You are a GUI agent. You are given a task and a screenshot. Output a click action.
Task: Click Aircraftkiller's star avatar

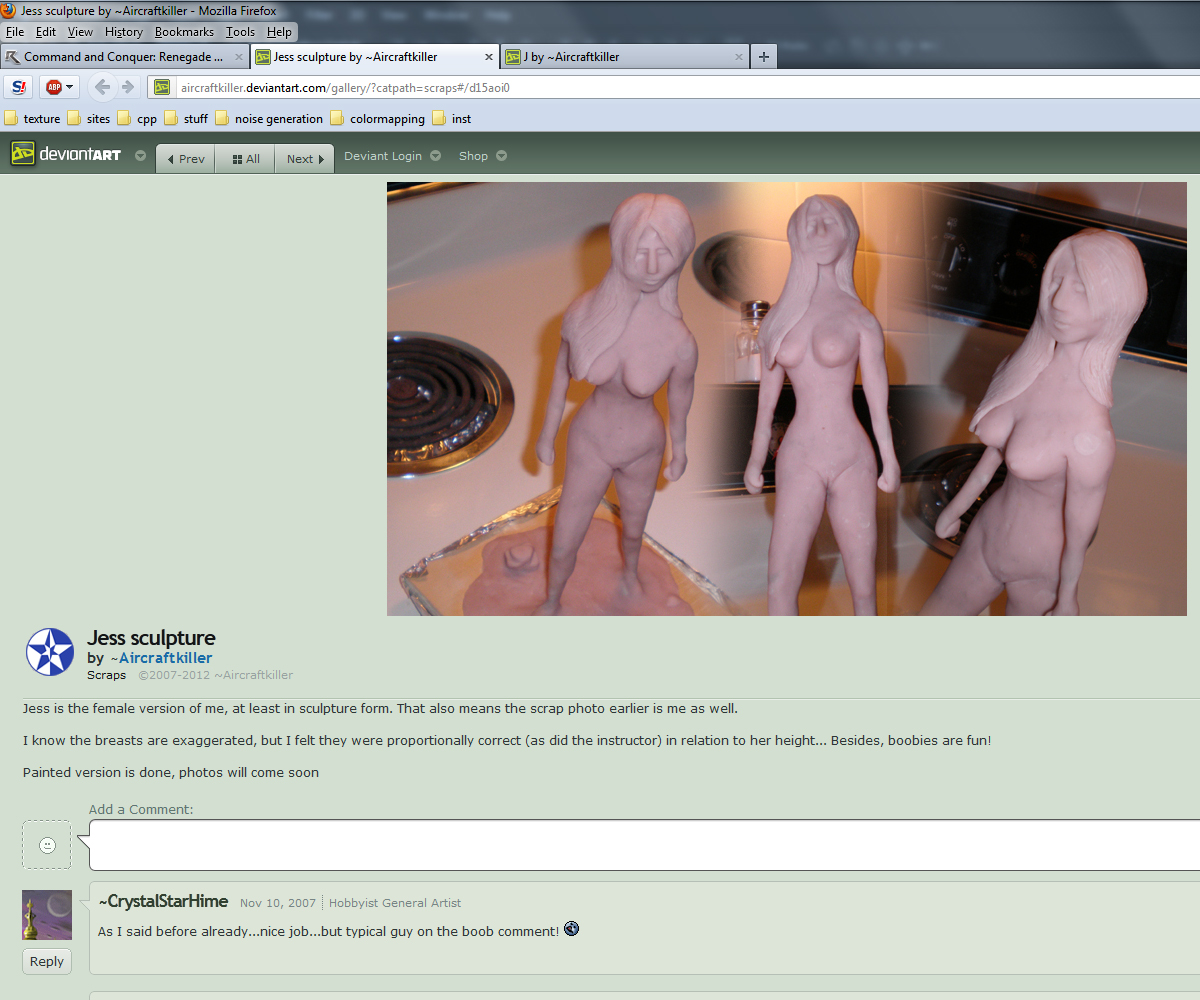49,652
